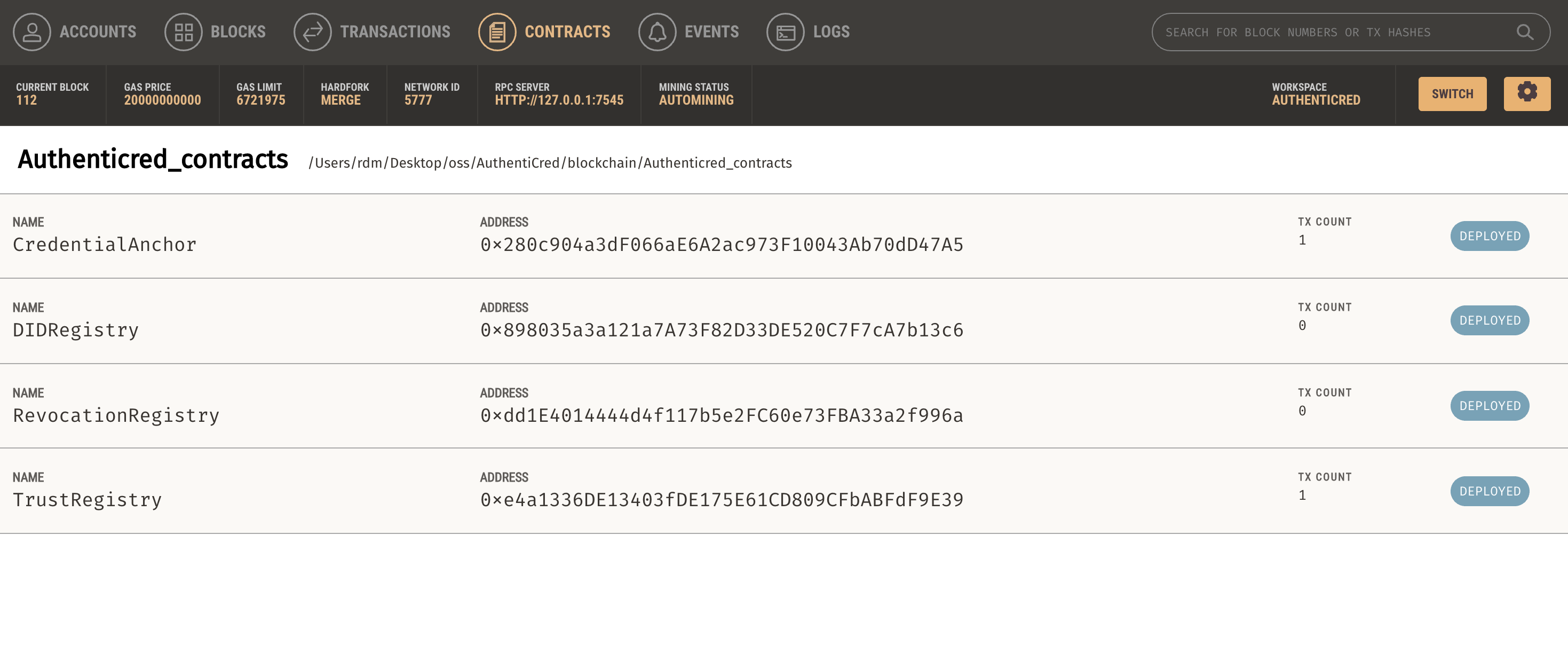
Task: View Logs using the terminal icon
Action: pos(785,32)
